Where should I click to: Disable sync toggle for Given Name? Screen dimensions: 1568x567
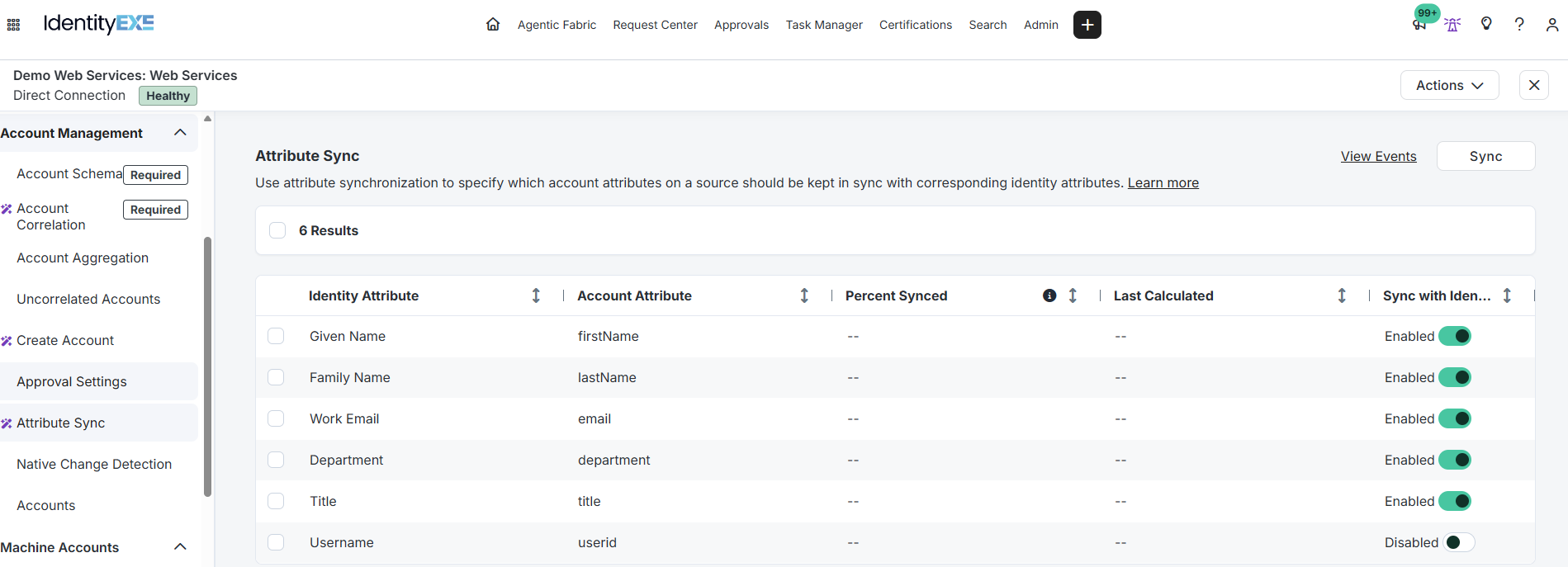(x=1455, y=336)
